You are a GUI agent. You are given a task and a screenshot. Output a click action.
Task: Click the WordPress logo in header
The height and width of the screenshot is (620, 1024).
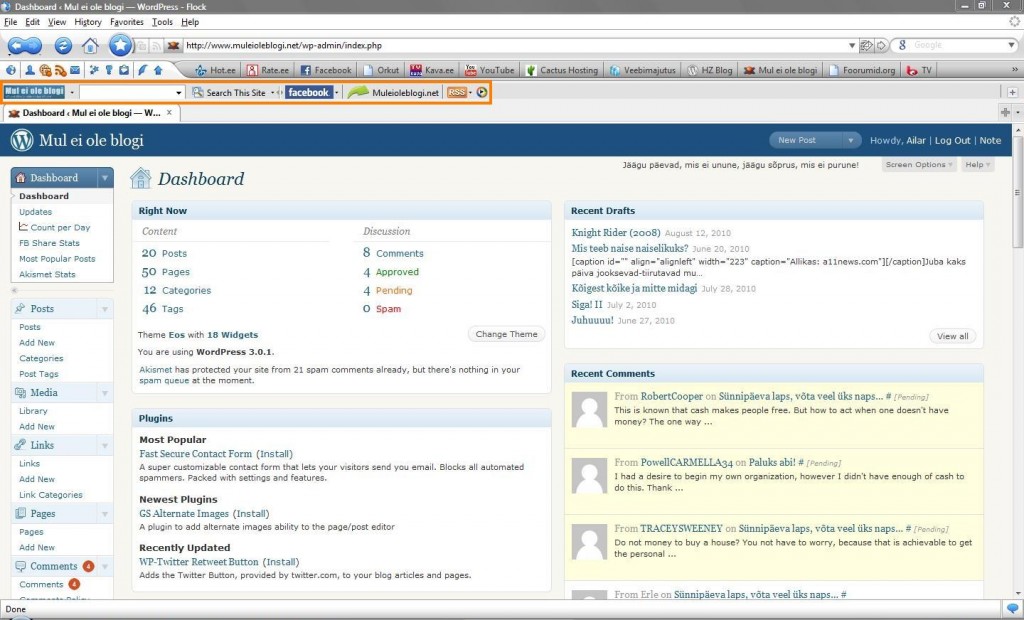(22, 141)
